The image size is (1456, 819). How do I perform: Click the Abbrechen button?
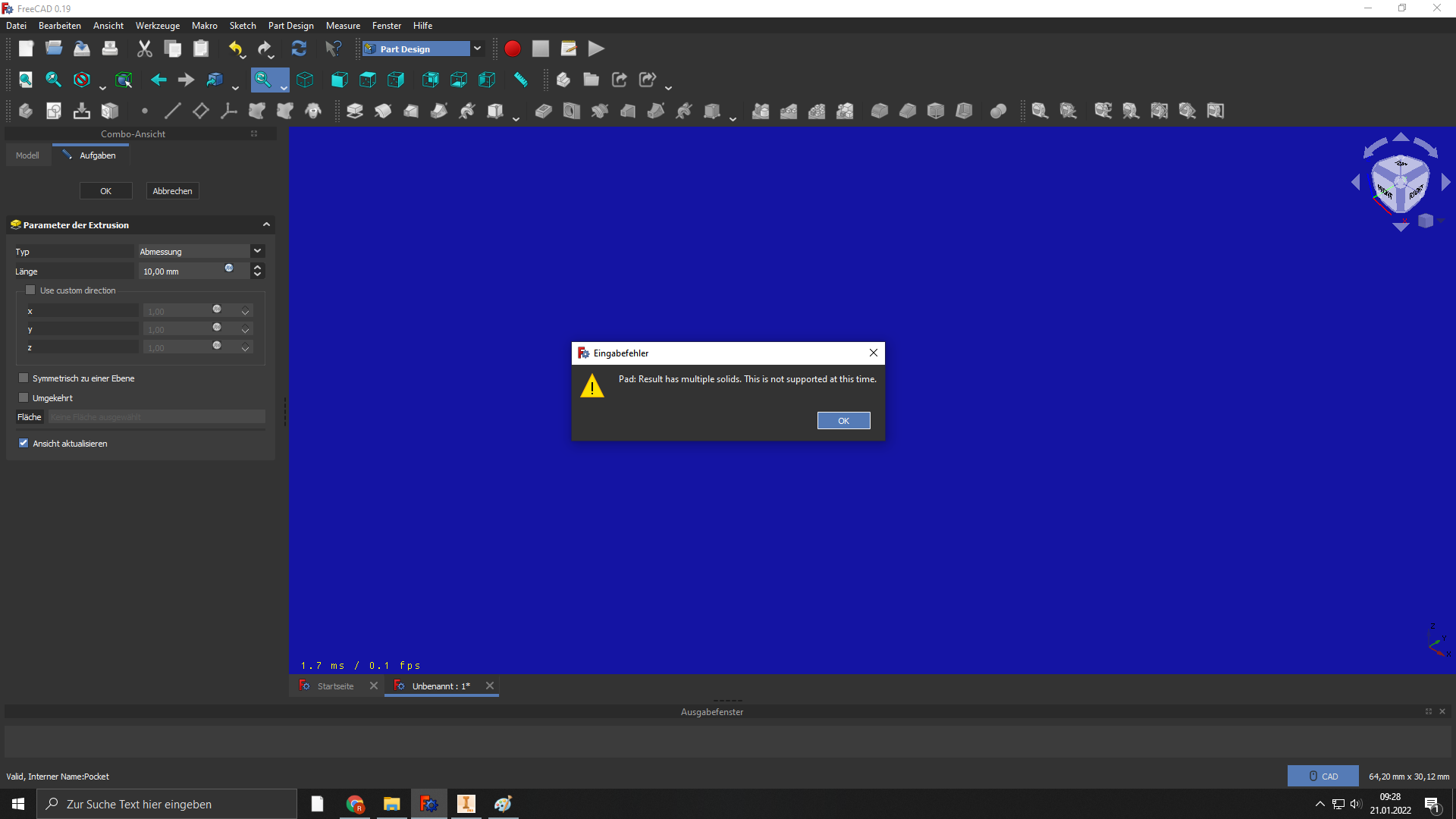coord(172,191)
